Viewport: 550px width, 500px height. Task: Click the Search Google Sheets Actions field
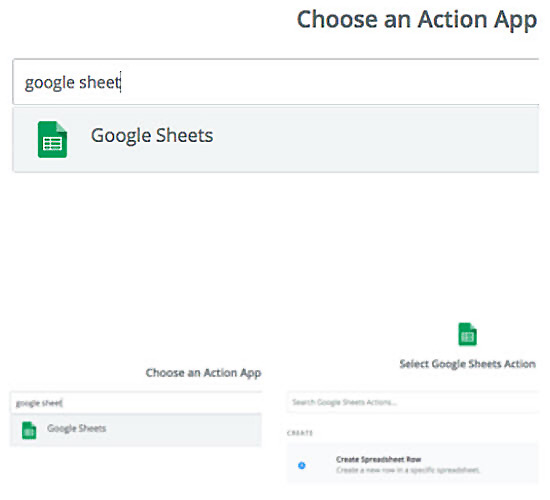coord(413,402)
